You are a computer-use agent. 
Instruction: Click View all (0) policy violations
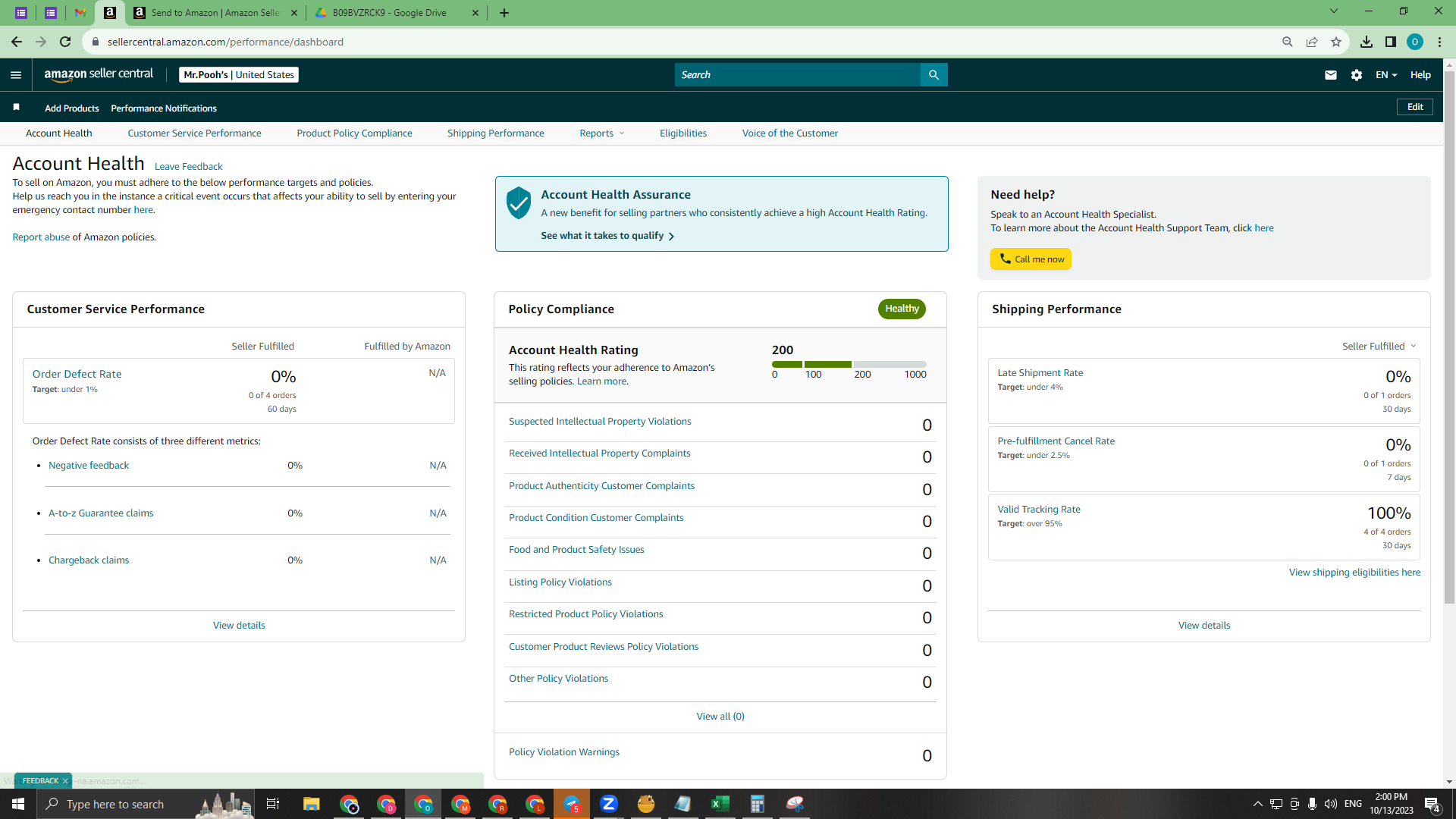click(720, 717)
